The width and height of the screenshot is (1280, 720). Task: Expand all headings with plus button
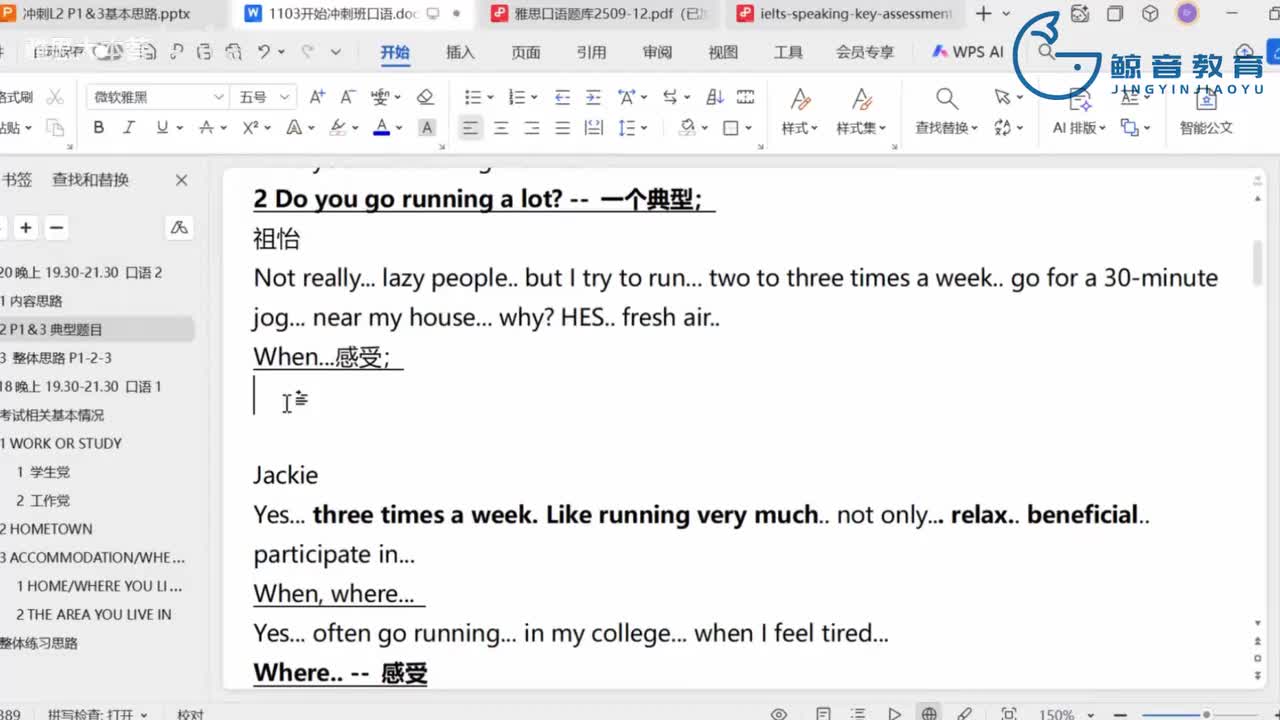tap(25, 228)
